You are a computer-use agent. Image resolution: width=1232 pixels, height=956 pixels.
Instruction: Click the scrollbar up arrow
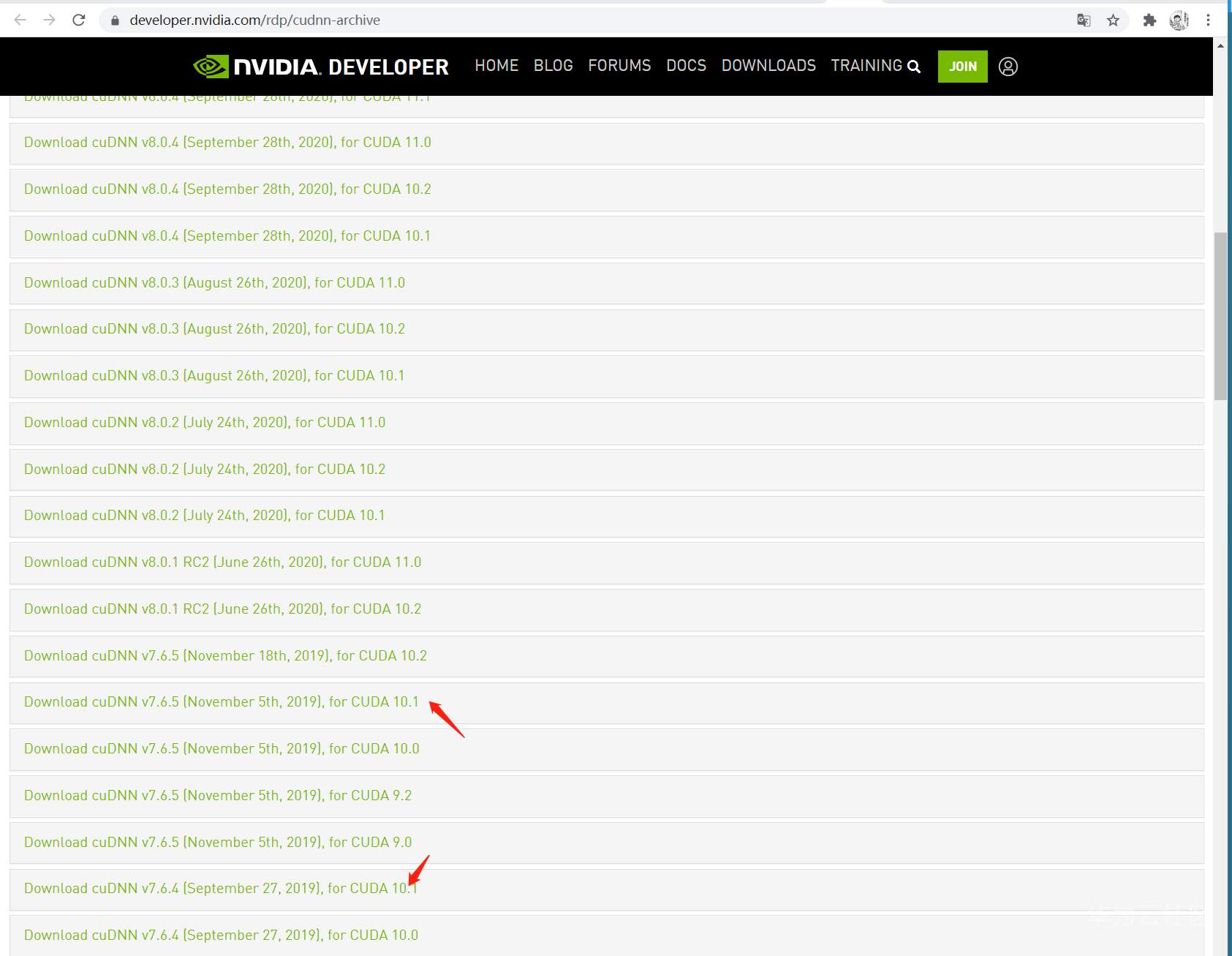[1220, 45]
